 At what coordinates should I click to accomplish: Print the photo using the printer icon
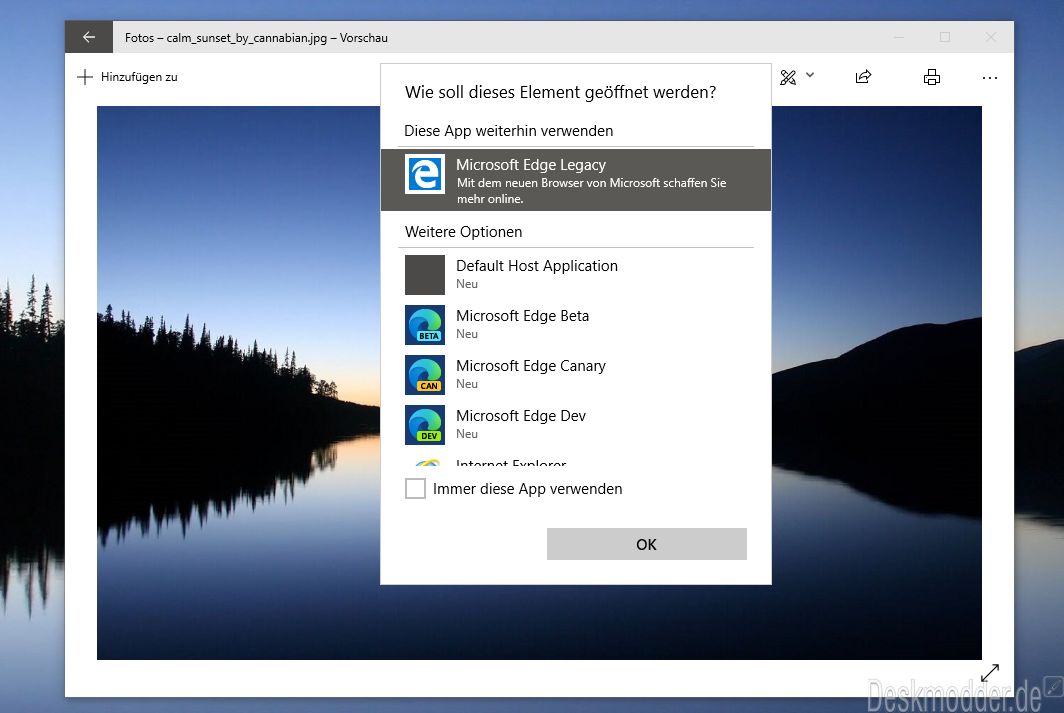coord(932,77)
